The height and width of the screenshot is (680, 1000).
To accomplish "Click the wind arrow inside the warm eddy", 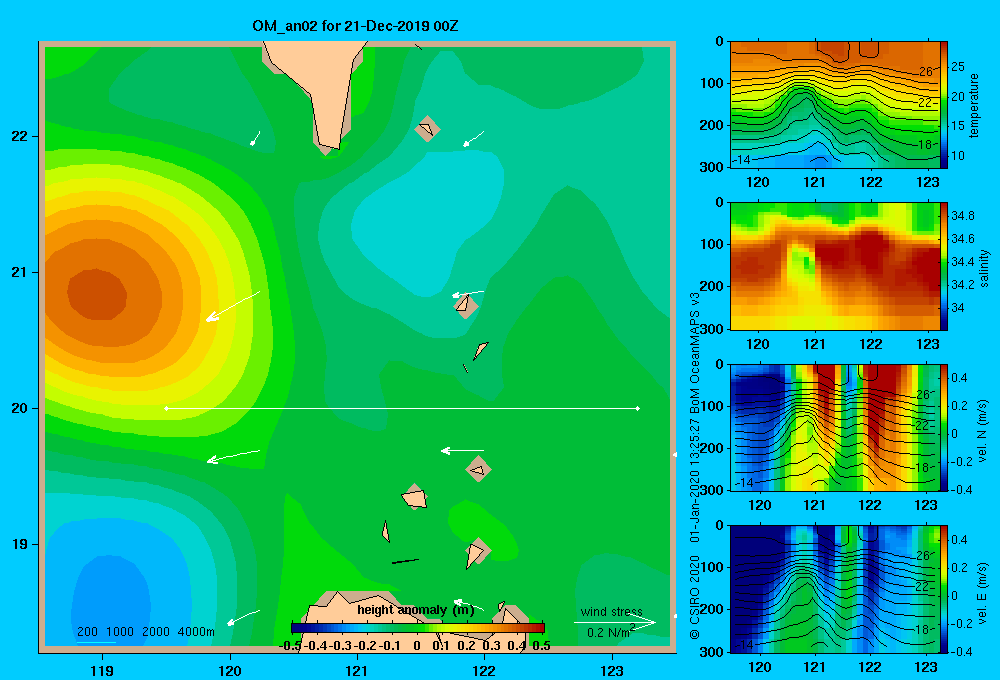I will 233,306.
